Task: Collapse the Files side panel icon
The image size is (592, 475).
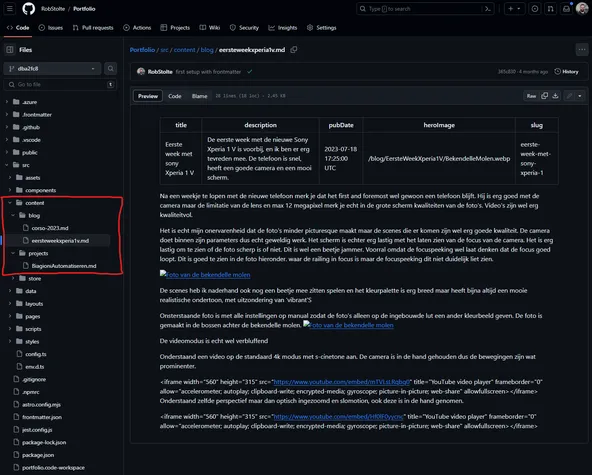Action: pyautogui.click(x=10, y=49)
